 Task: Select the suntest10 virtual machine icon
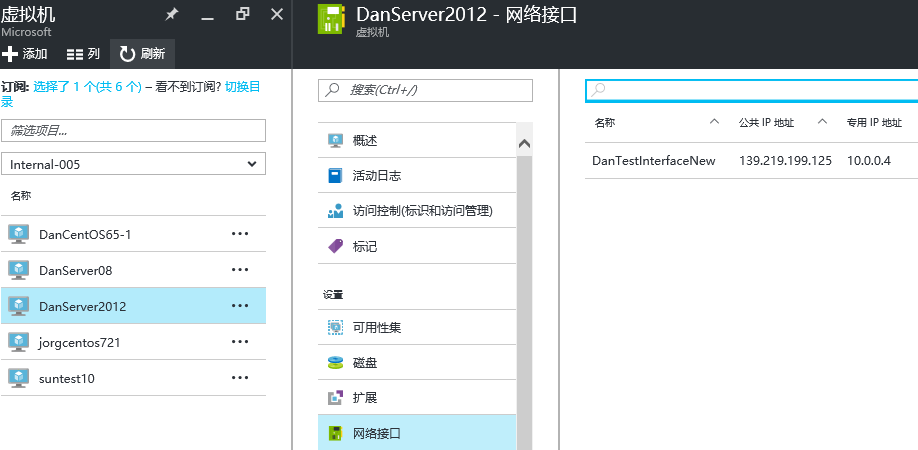pyautogui.click(x=18, y=378)
